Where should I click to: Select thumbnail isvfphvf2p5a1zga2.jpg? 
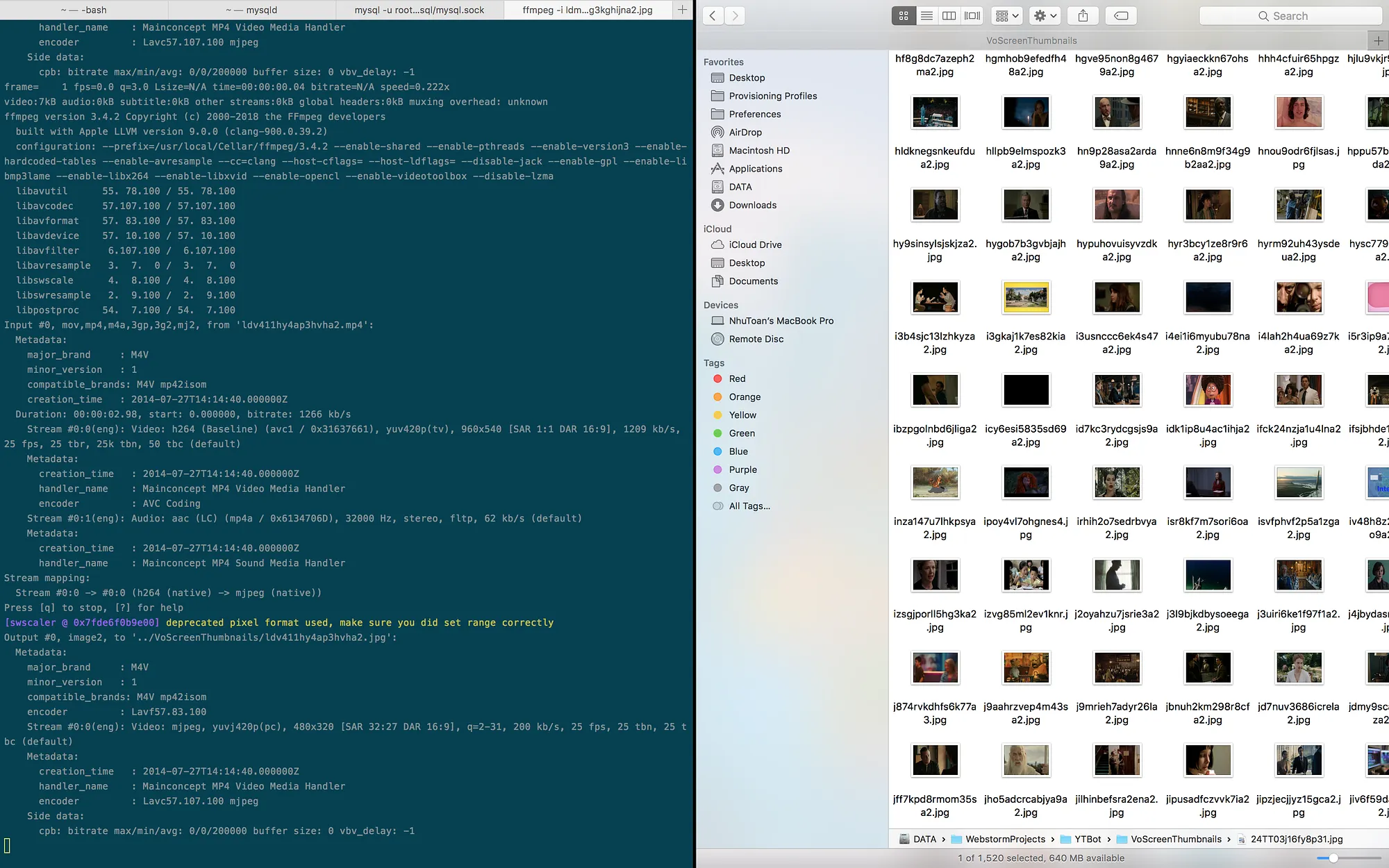click(x=1299, y=483)
